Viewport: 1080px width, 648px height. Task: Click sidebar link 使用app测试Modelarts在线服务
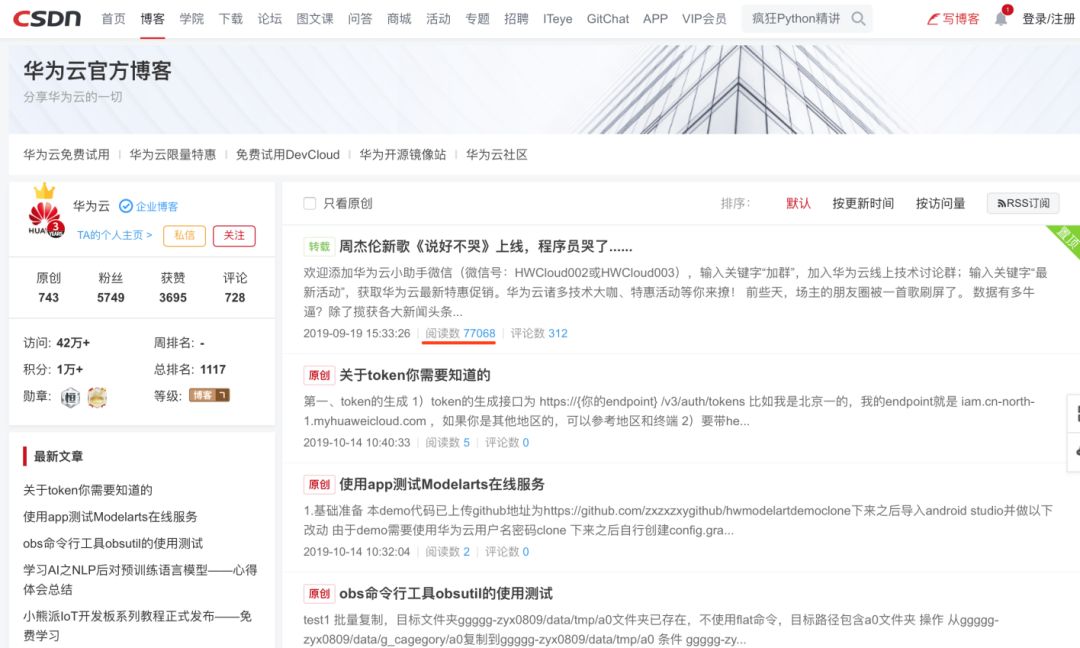(x=110, y=516)
